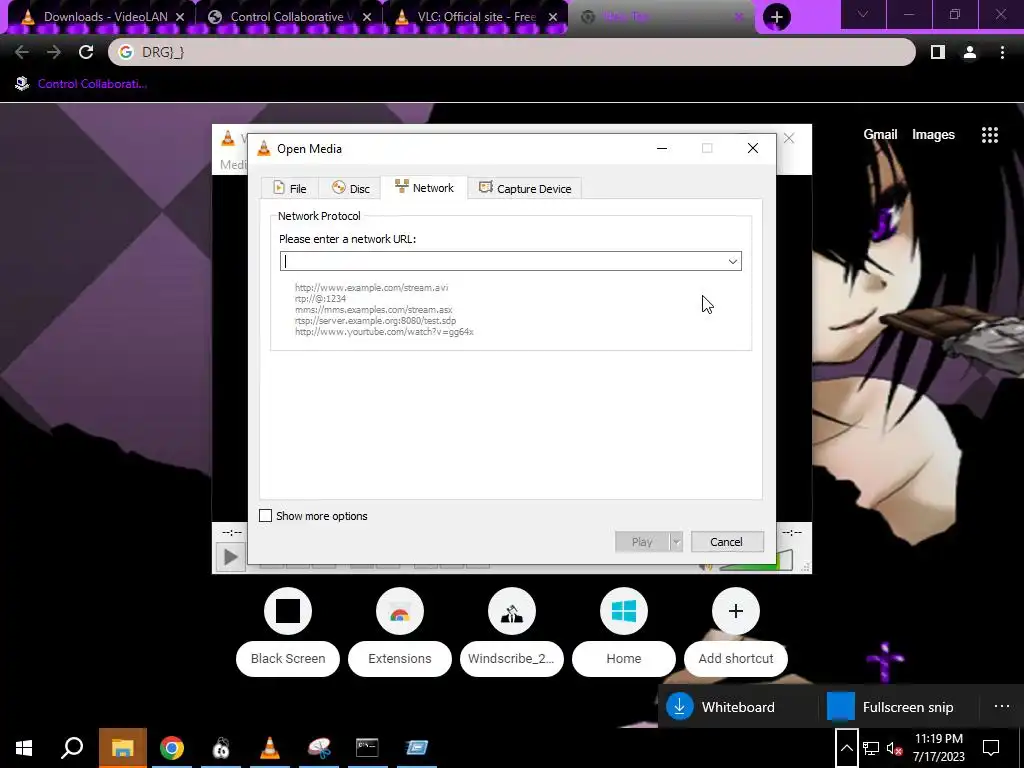
Task: Open the Windows Start menu
Action: point(24,748)
